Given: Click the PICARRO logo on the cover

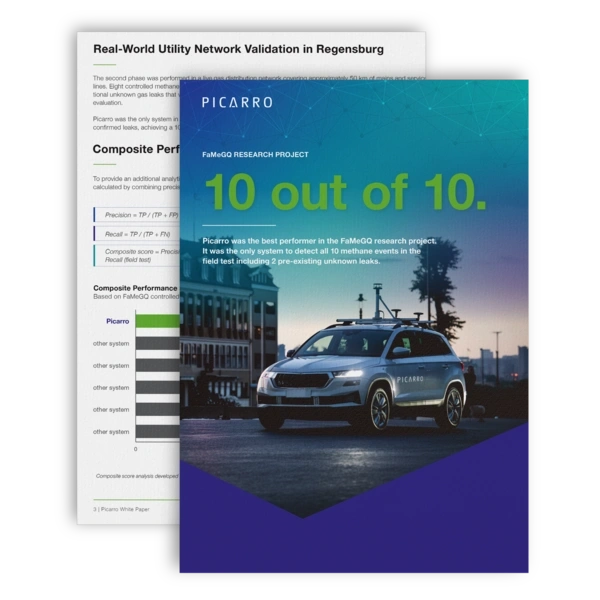Looking at the screenshot, I should [237, 102].
